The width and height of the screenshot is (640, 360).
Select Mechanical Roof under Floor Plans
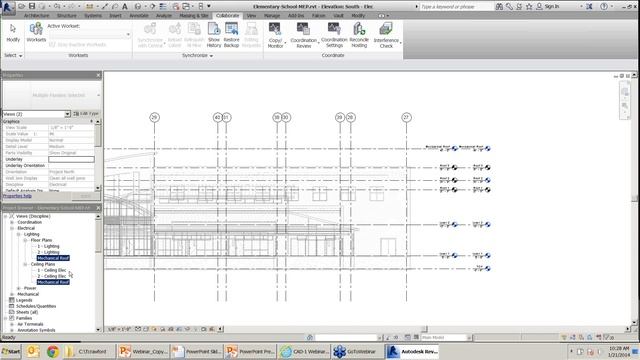(x=53, y=258)
